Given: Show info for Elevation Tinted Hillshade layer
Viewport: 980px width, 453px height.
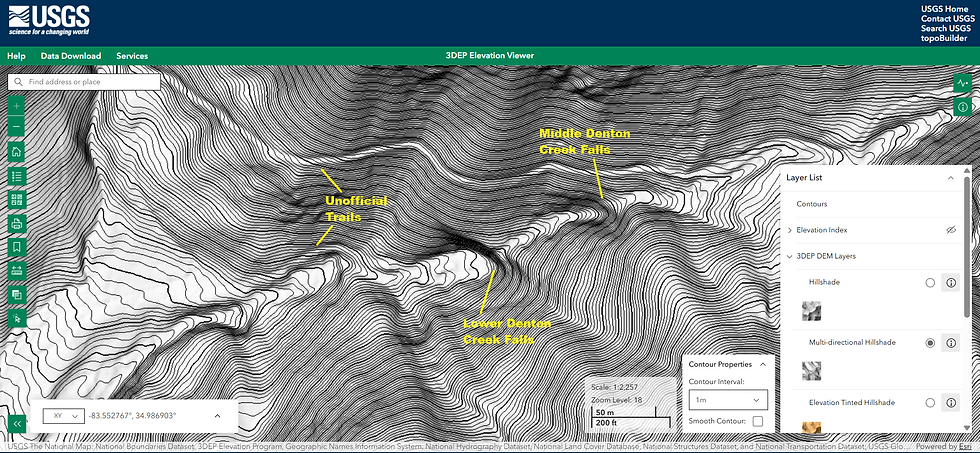Looking at the screenshot, I should [951, 402].
